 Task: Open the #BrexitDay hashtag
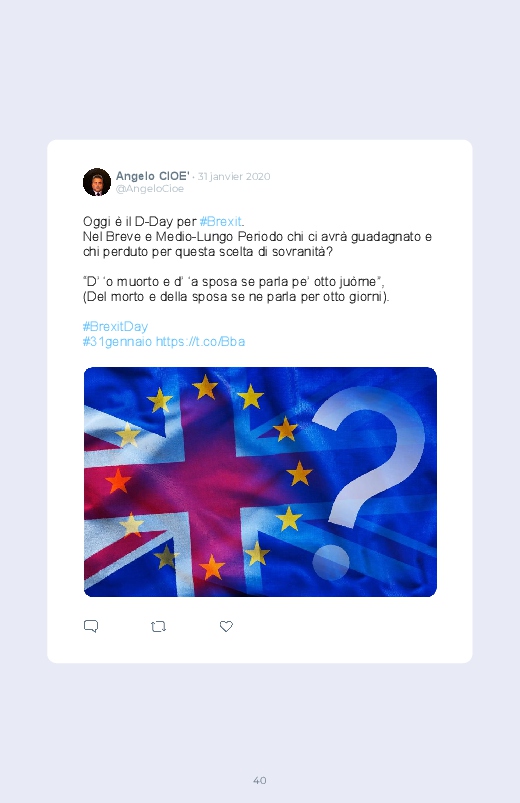(x=115, y=327)
